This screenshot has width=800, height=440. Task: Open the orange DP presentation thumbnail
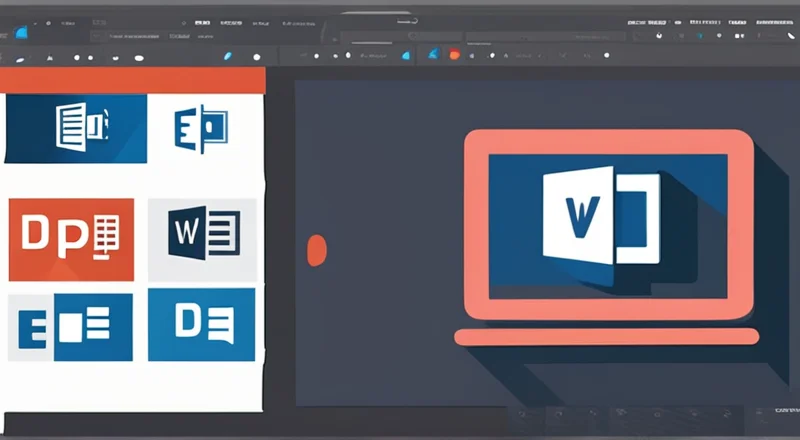click(71, 239)
